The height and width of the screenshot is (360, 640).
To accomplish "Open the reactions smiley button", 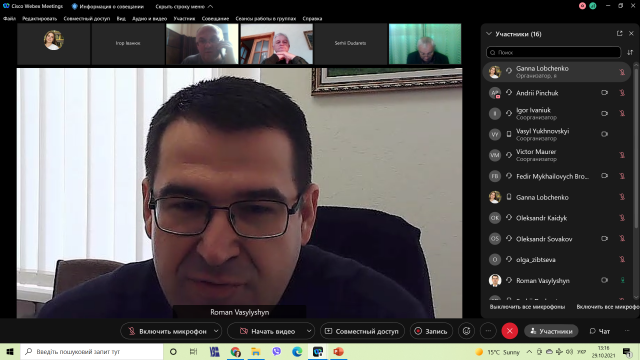I will click(x=467, y=331).
